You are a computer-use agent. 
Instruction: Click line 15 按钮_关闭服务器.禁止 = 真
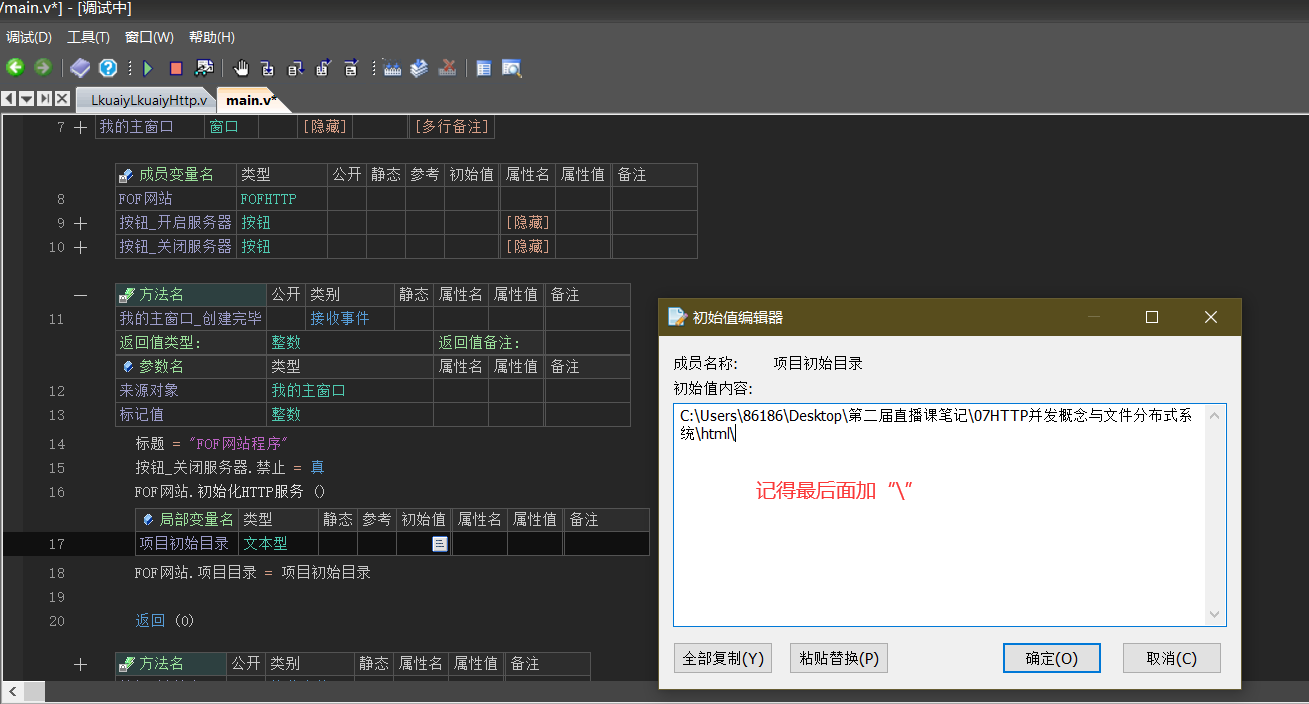pos(230,468)
